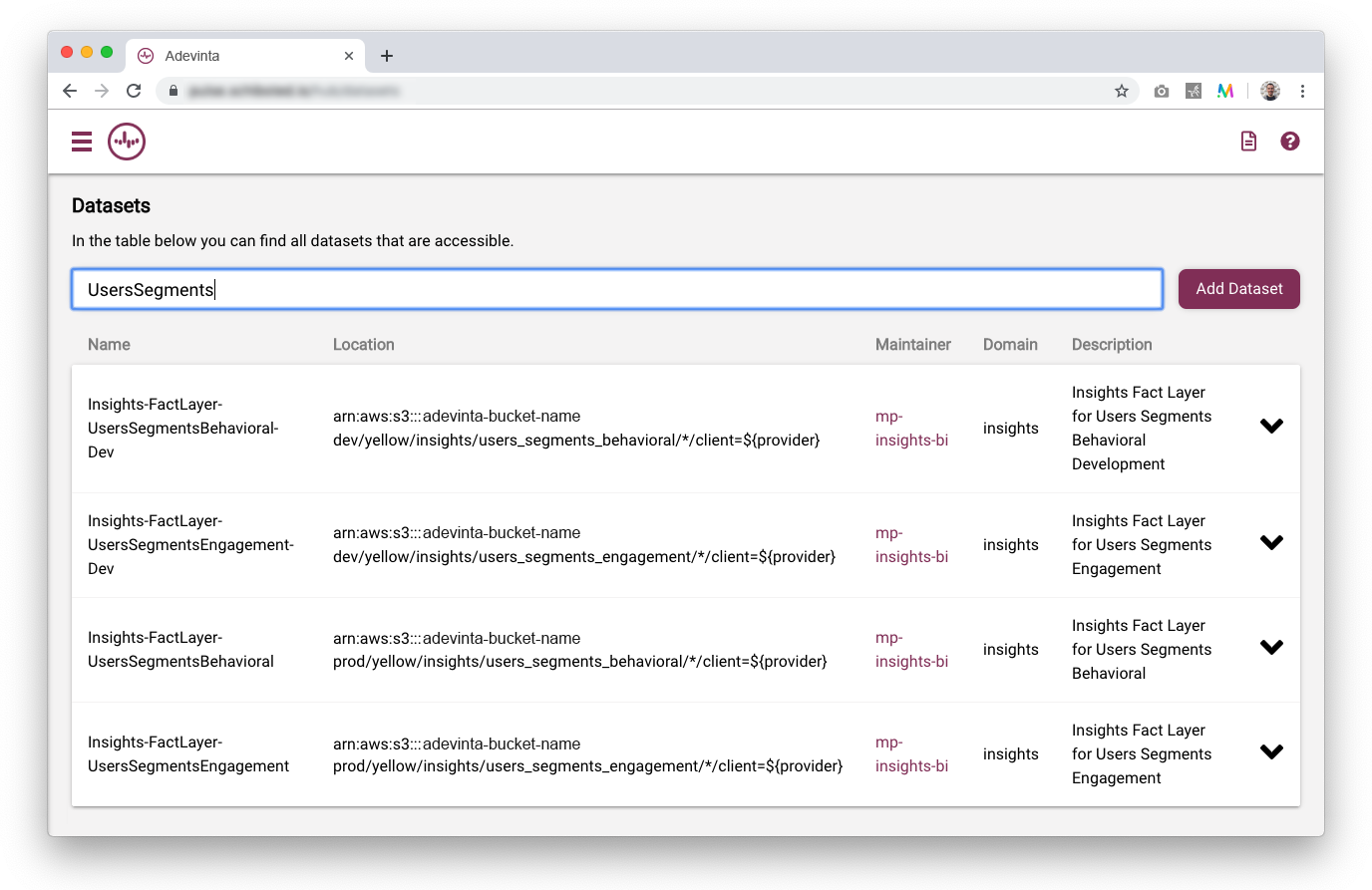
Task: Open the documentation page icon
Action: tap(1248, 142)
